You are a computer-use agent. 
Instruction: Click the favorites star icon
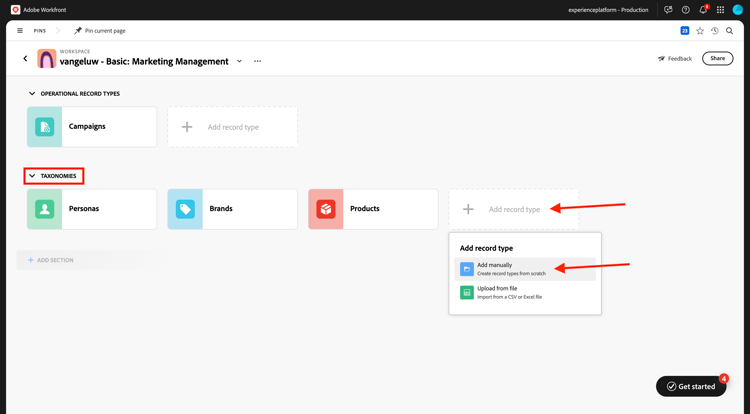[700, 31]
